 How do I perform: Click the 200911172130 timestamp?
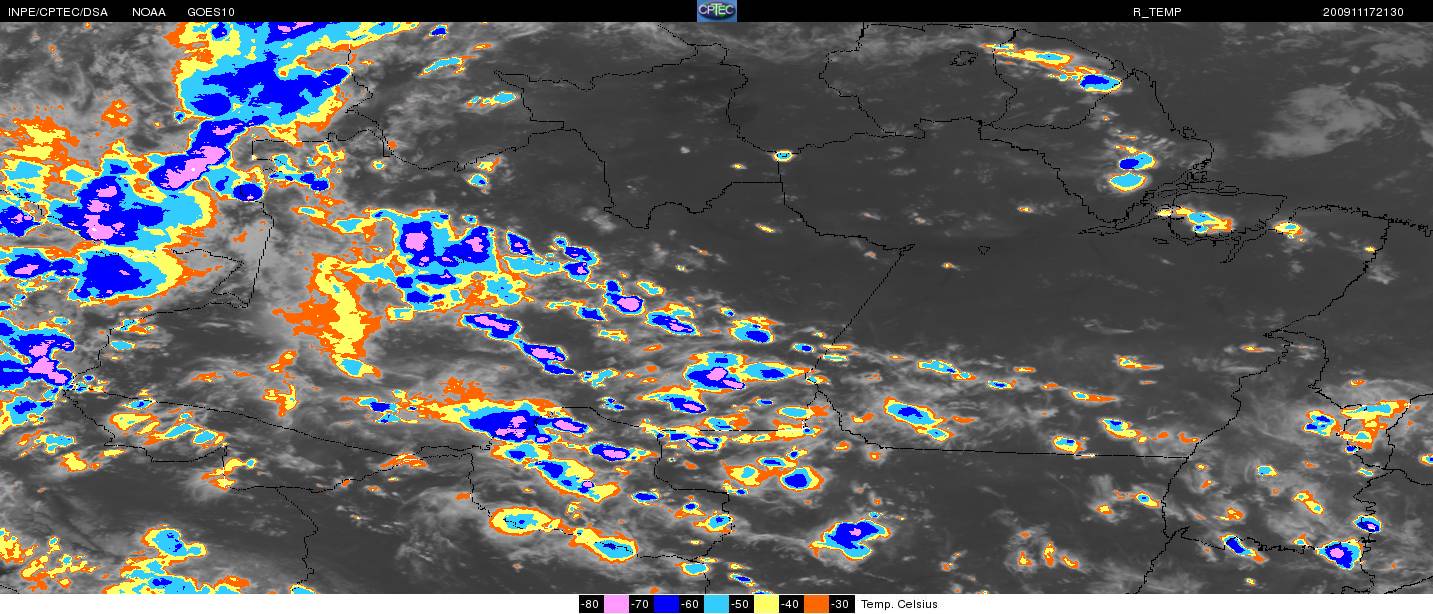1363,12
